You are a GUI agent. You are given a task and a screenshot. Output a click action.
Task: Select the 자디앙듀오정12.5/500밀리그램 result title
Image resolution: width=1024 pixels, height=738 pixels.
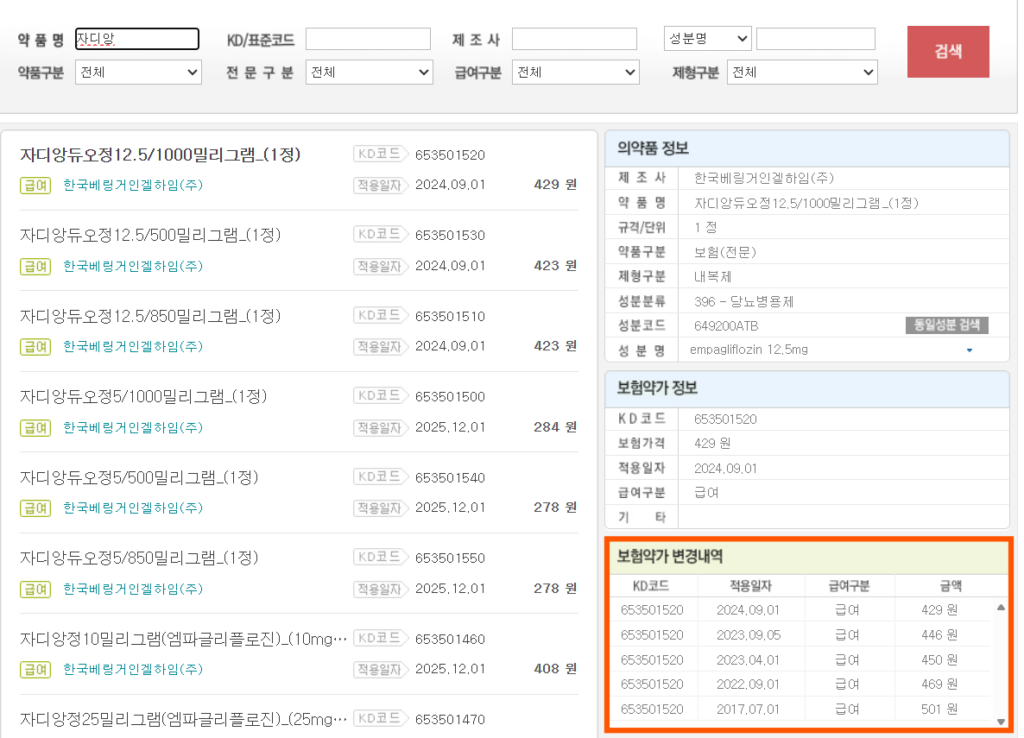[150, 235]
